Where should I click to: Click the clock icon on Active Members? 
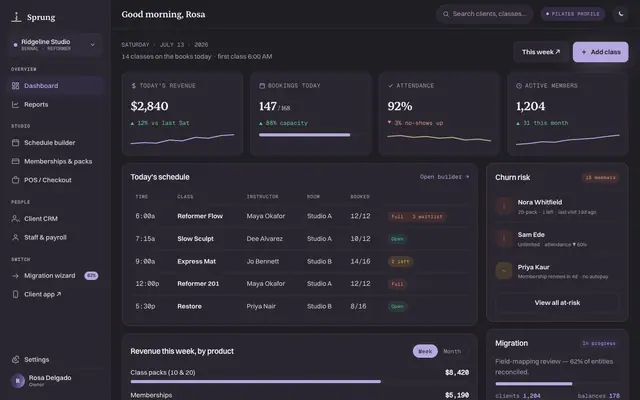(519, 86)
